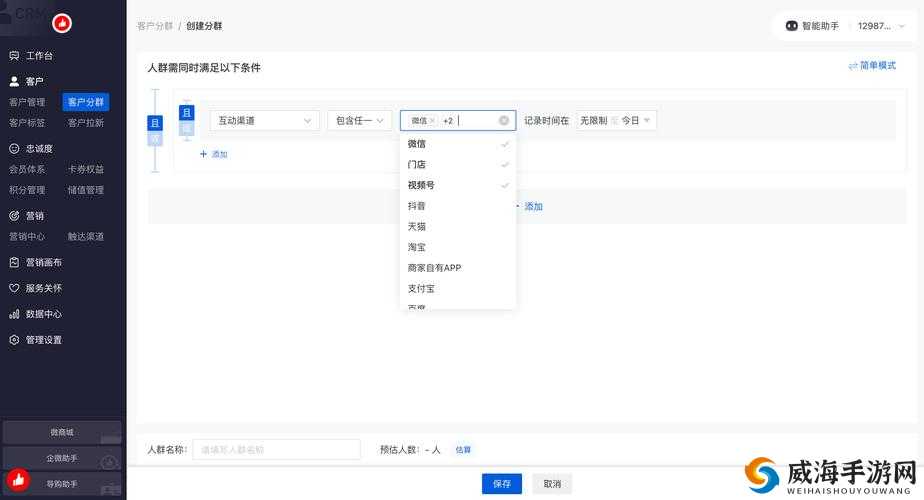Click the 取消 button
This screenshot has height=500, width=924.
552,483
